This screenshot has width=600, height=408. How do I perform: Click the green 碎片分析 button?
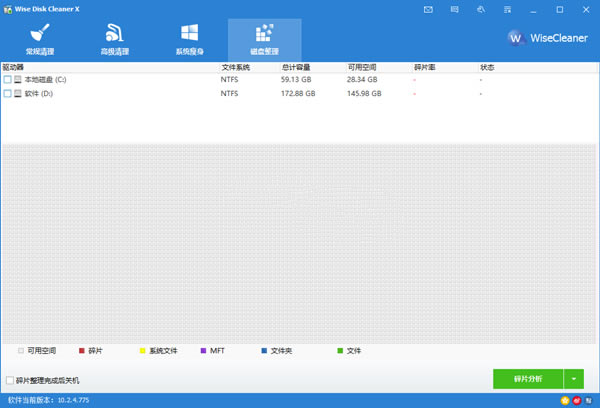tap(528, 379)
